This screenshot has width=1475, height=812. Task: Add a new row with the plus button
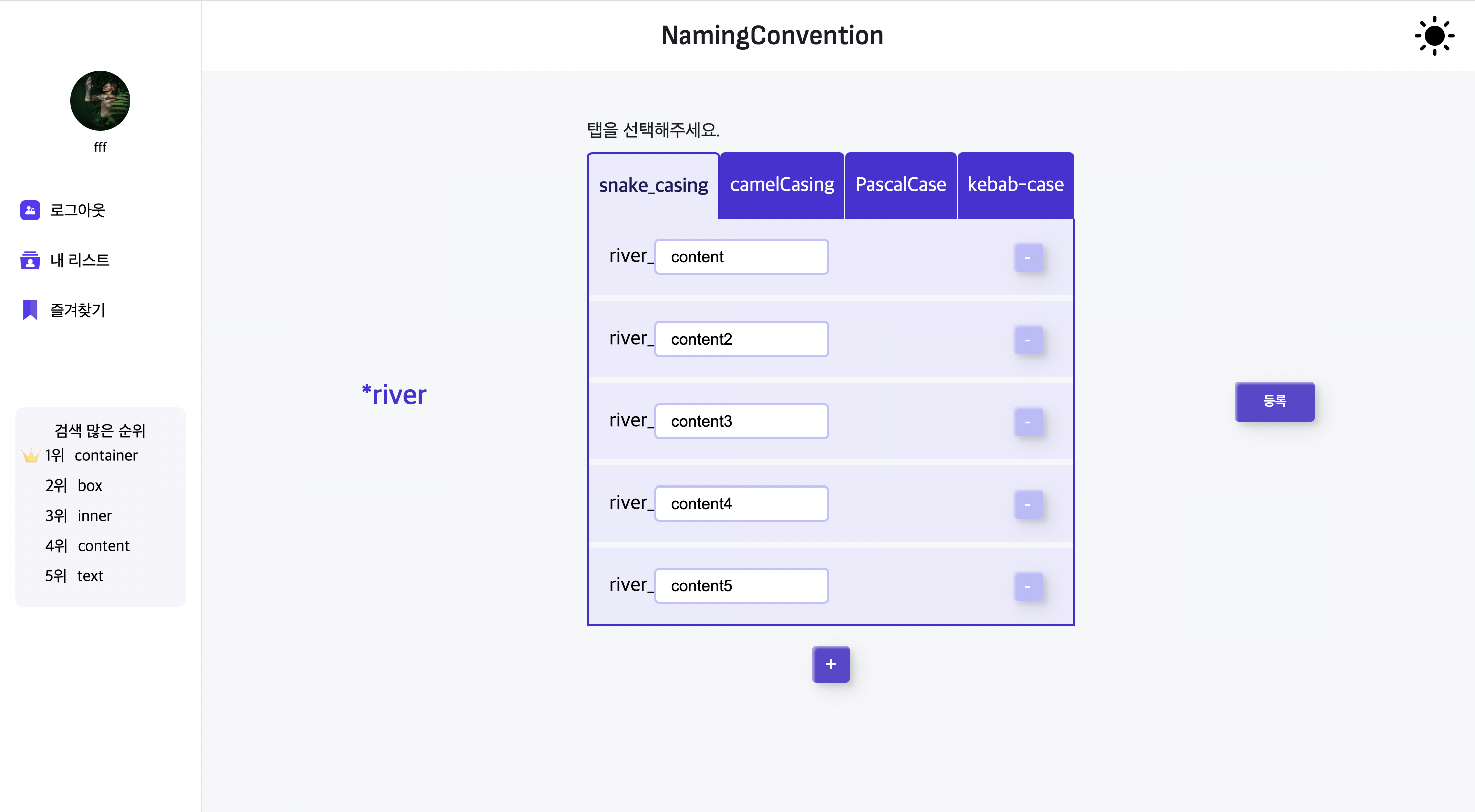click(x=830, y=664)
